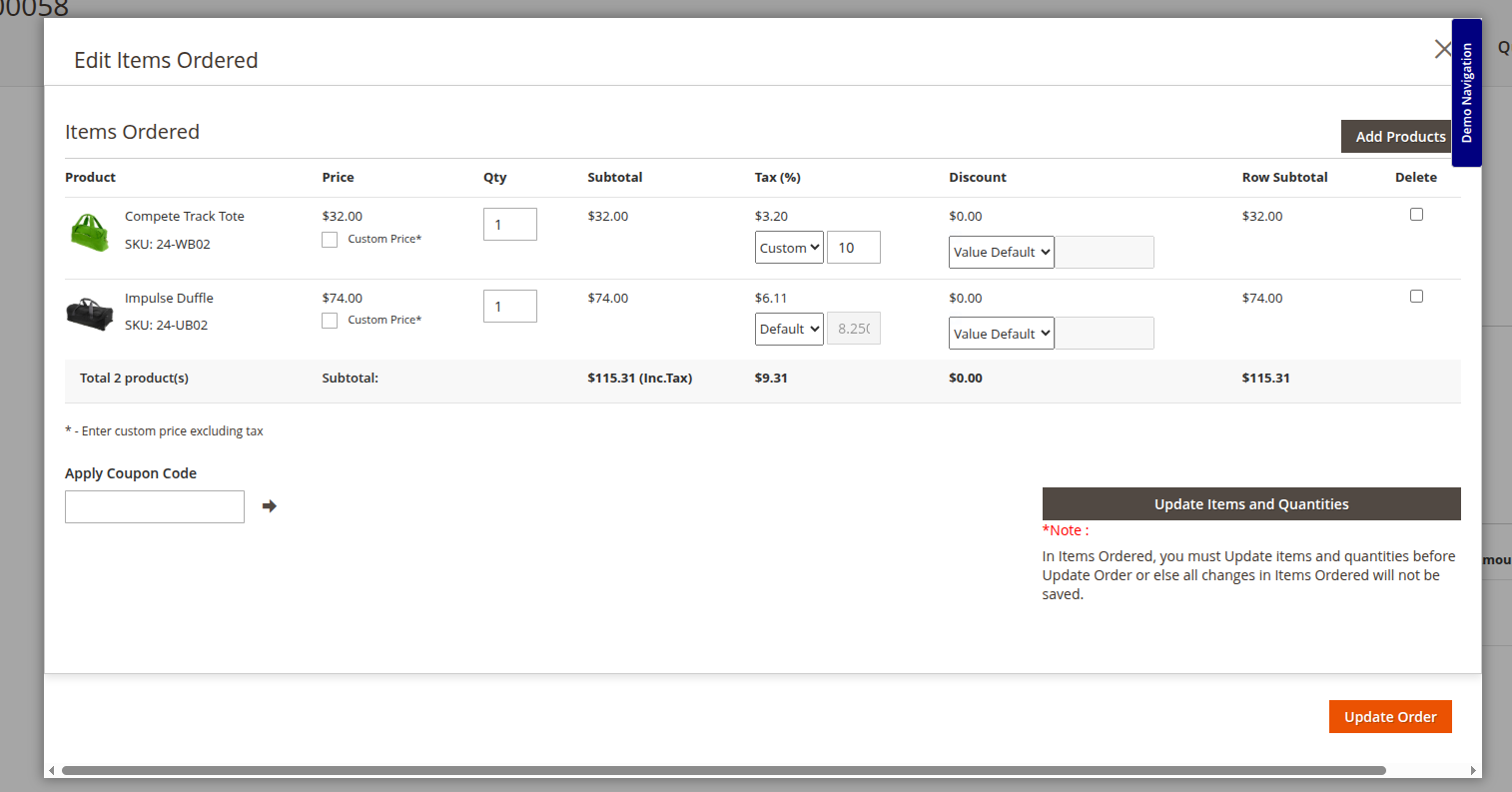Click Update Items and Quantities button

coord(1250,504)
